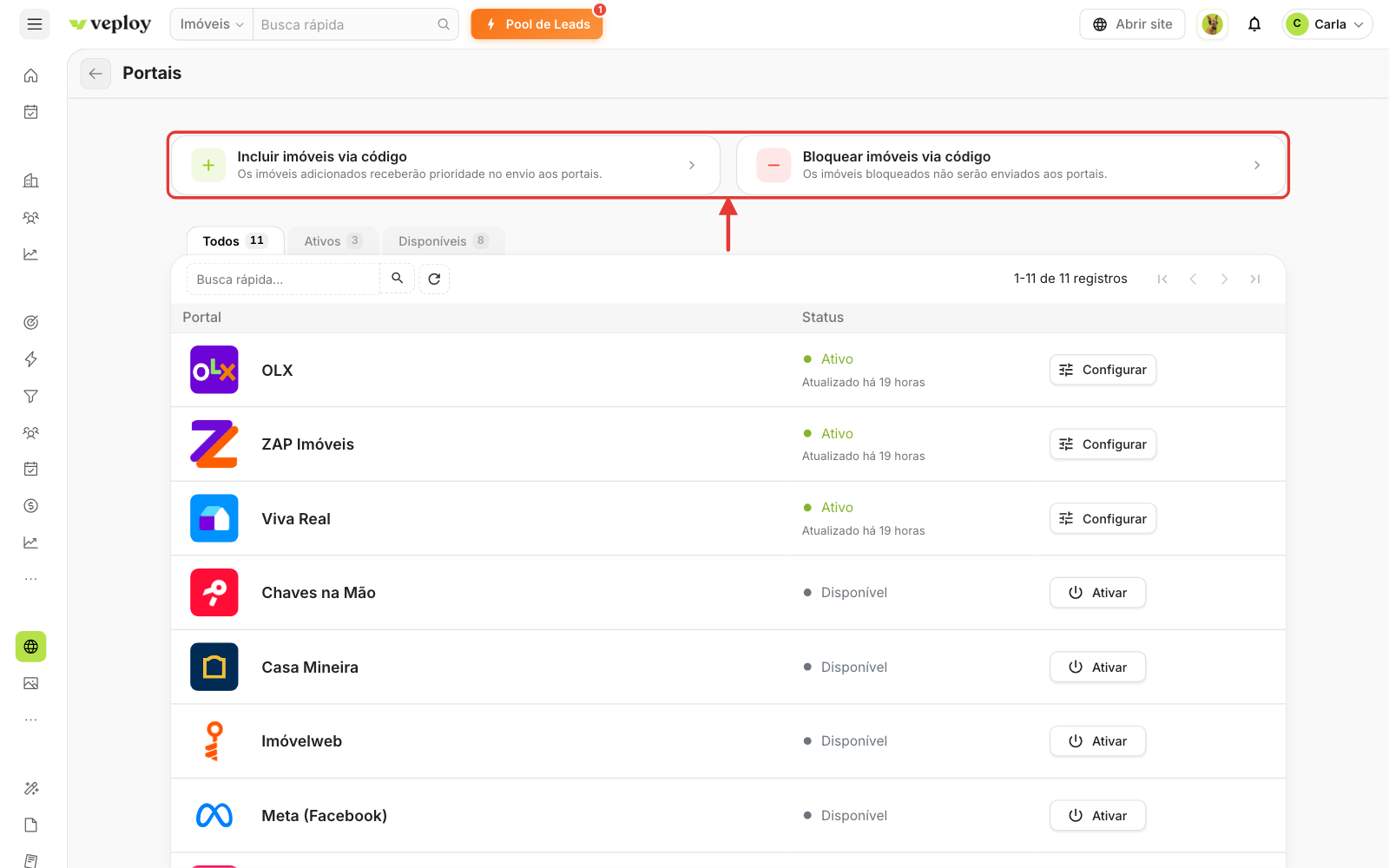1389x868 pixels.
Task: Click the "1-11 de 11 registros" text
Action: 1070,279
